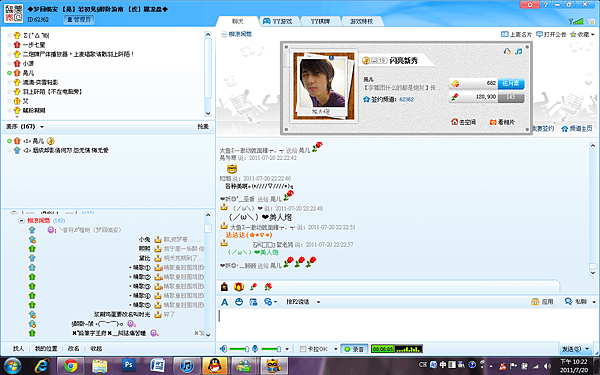Open the send button dropdown arrow
Screen dimensions: 600x375
coord(587,349)
